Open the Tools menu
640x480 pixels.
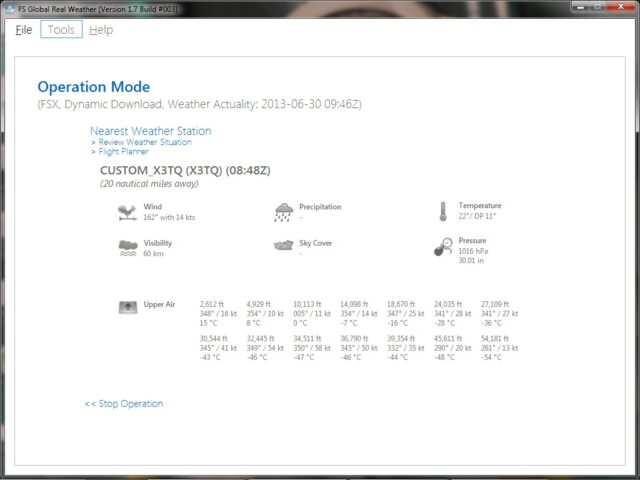61,30
